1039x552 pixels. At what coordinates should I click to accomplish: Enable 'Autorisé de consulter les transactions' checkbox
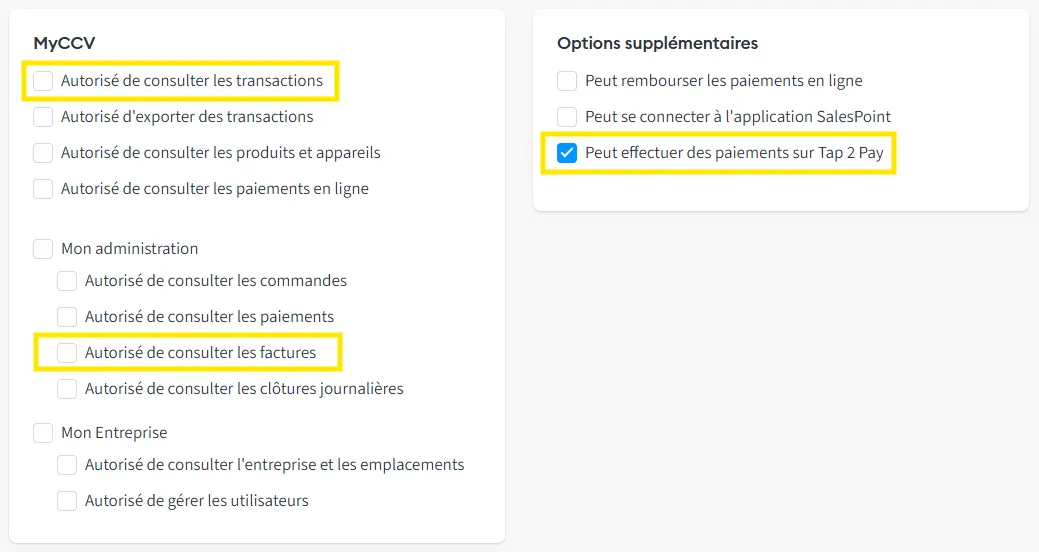[x=43, y=81]
